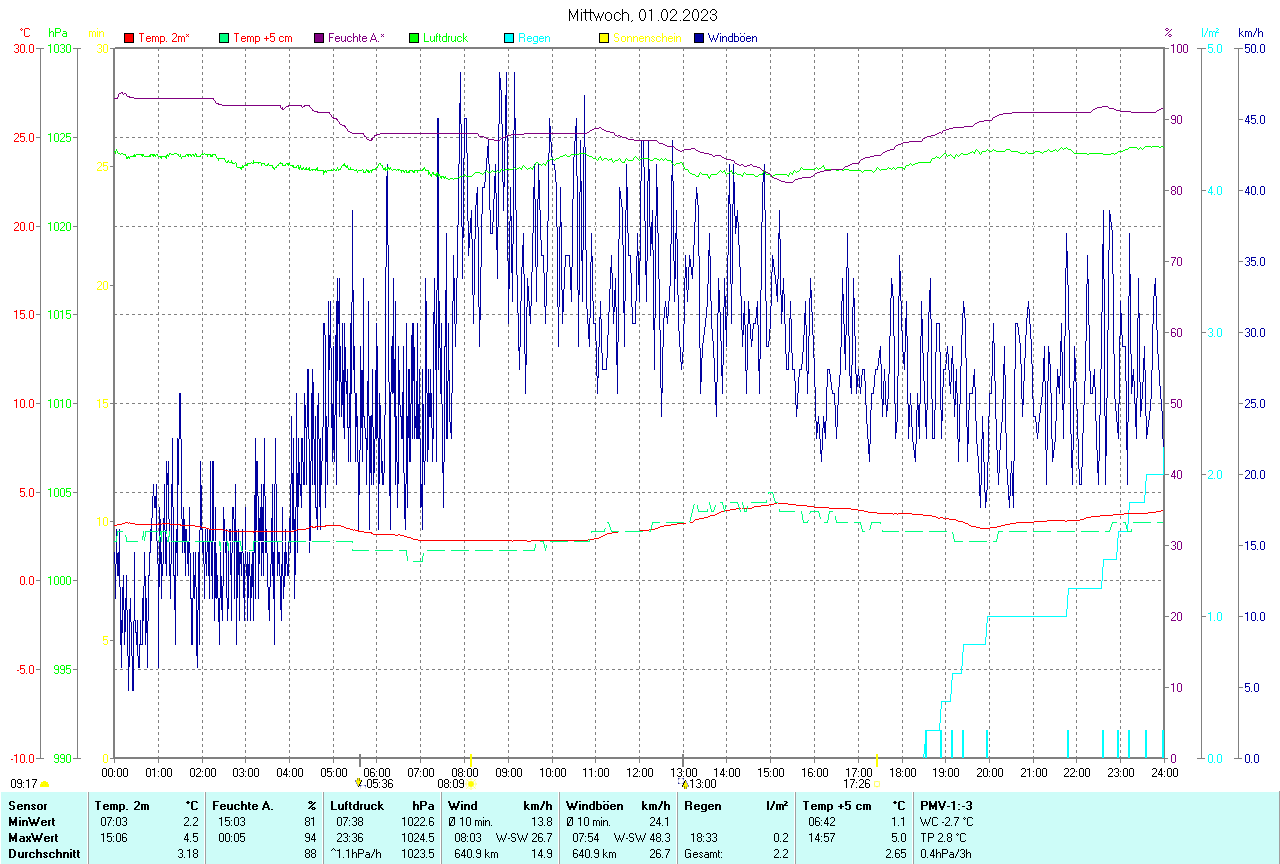
Task: Click the sunrise sun icon beside 08:09
Action: point(471,784)
